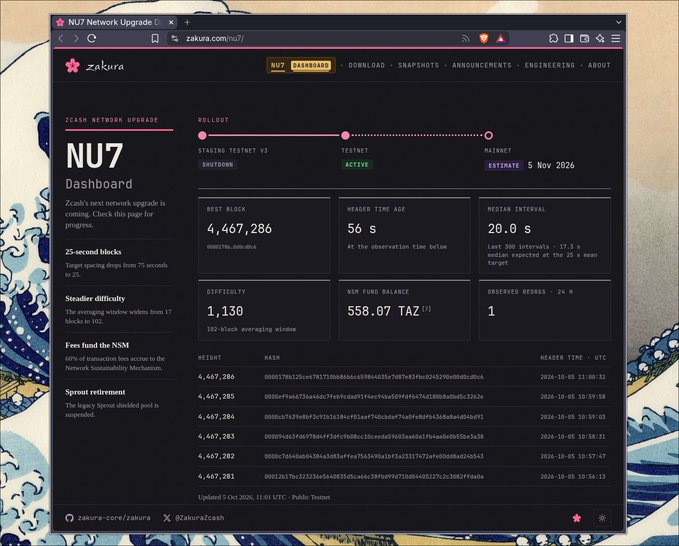
Task: Open the About page
Action: [599, 65]
